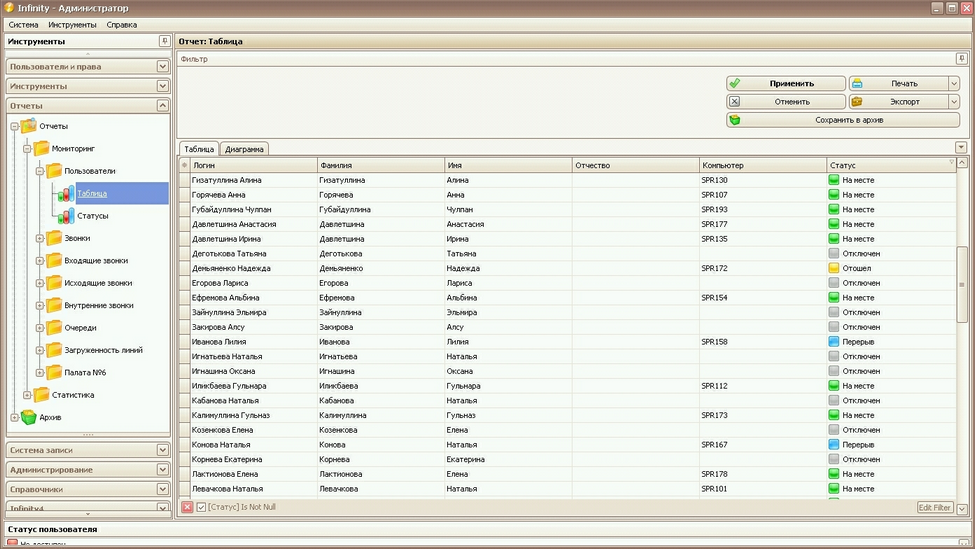Click the table vertical scrollbar thumb
975x549 pixels.
pyautogui.click(x=962, y=284)
